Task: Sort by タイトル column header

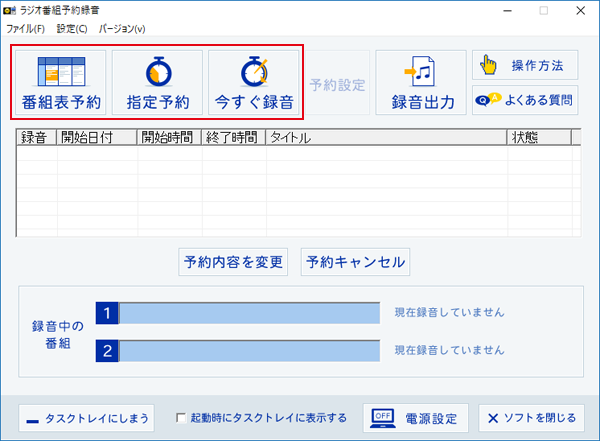Action: point(386,137)
